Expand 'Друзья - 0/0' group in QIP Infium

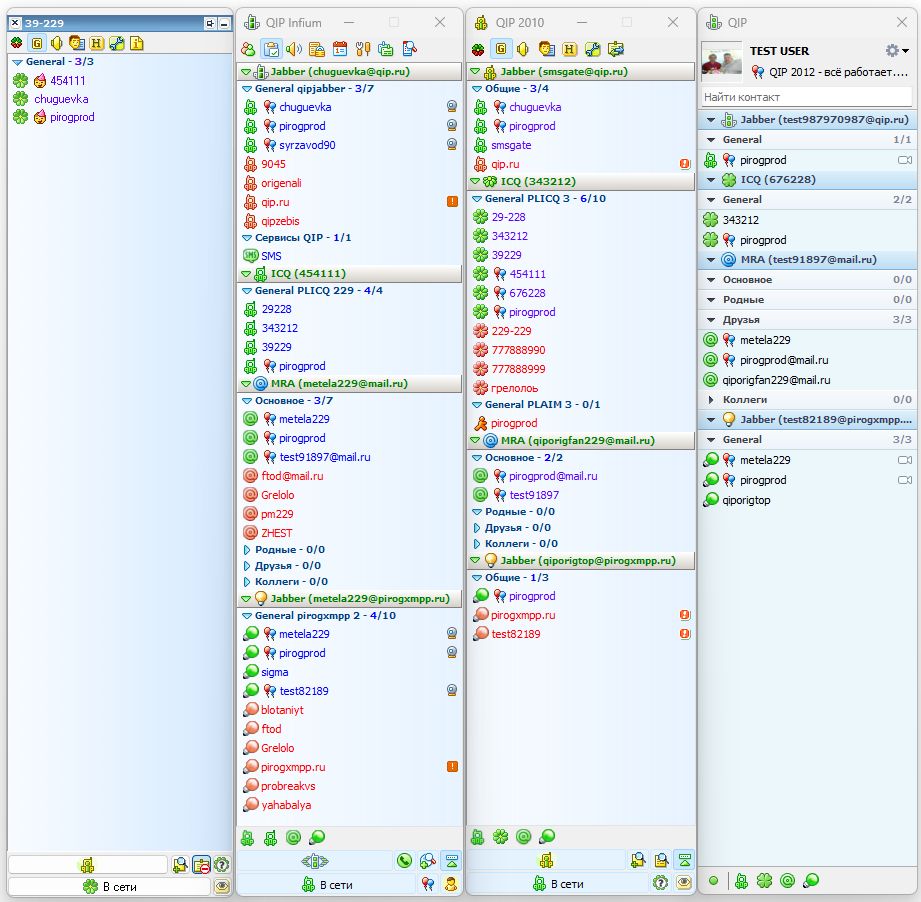coord(247,566)
